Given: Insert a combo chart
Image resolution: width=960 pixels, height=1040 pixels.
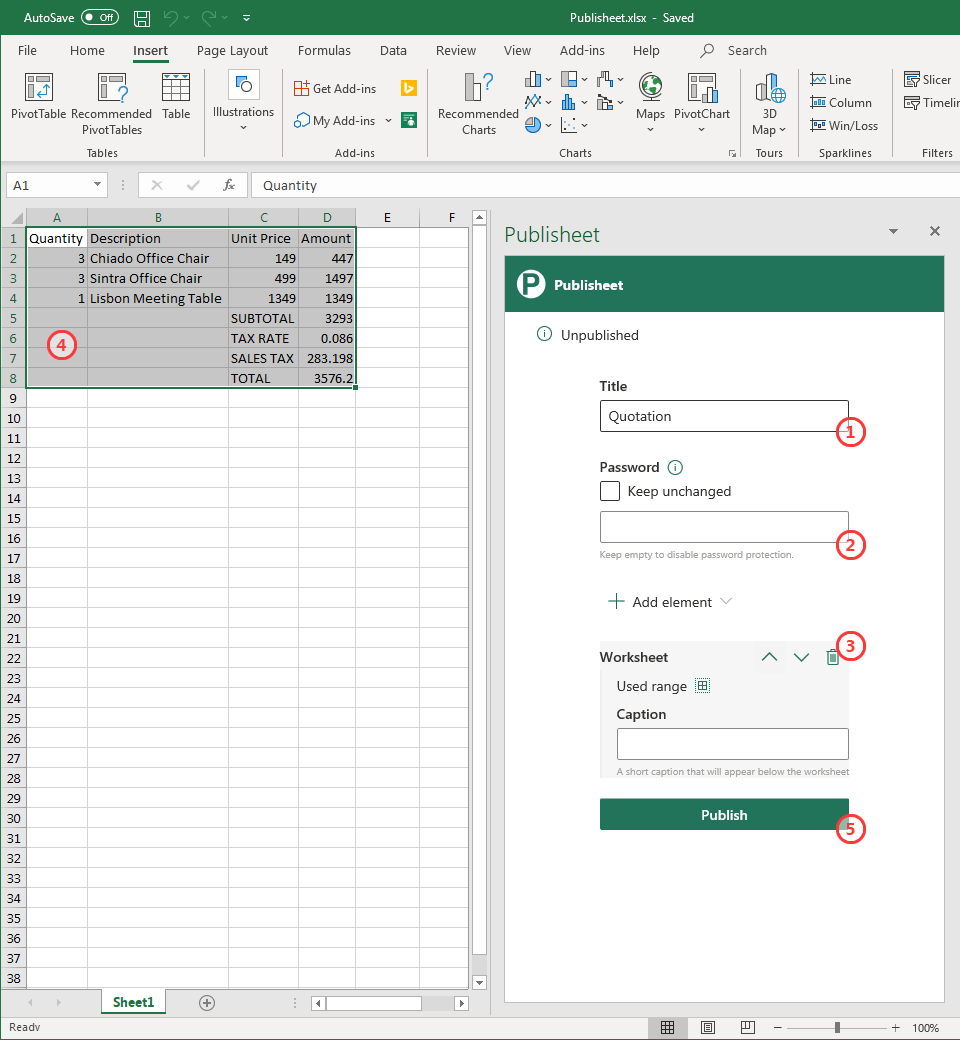Looking at the screenshot, I should tap(604, 102).
